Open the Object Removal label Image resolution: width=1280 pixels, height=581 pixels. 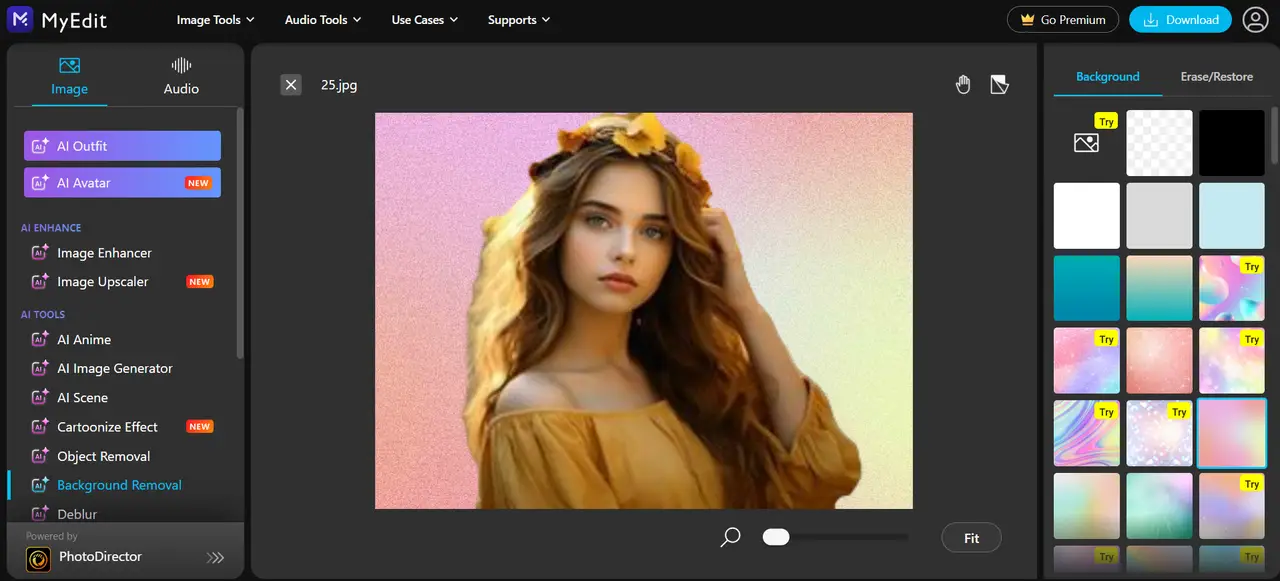[104, 456]
